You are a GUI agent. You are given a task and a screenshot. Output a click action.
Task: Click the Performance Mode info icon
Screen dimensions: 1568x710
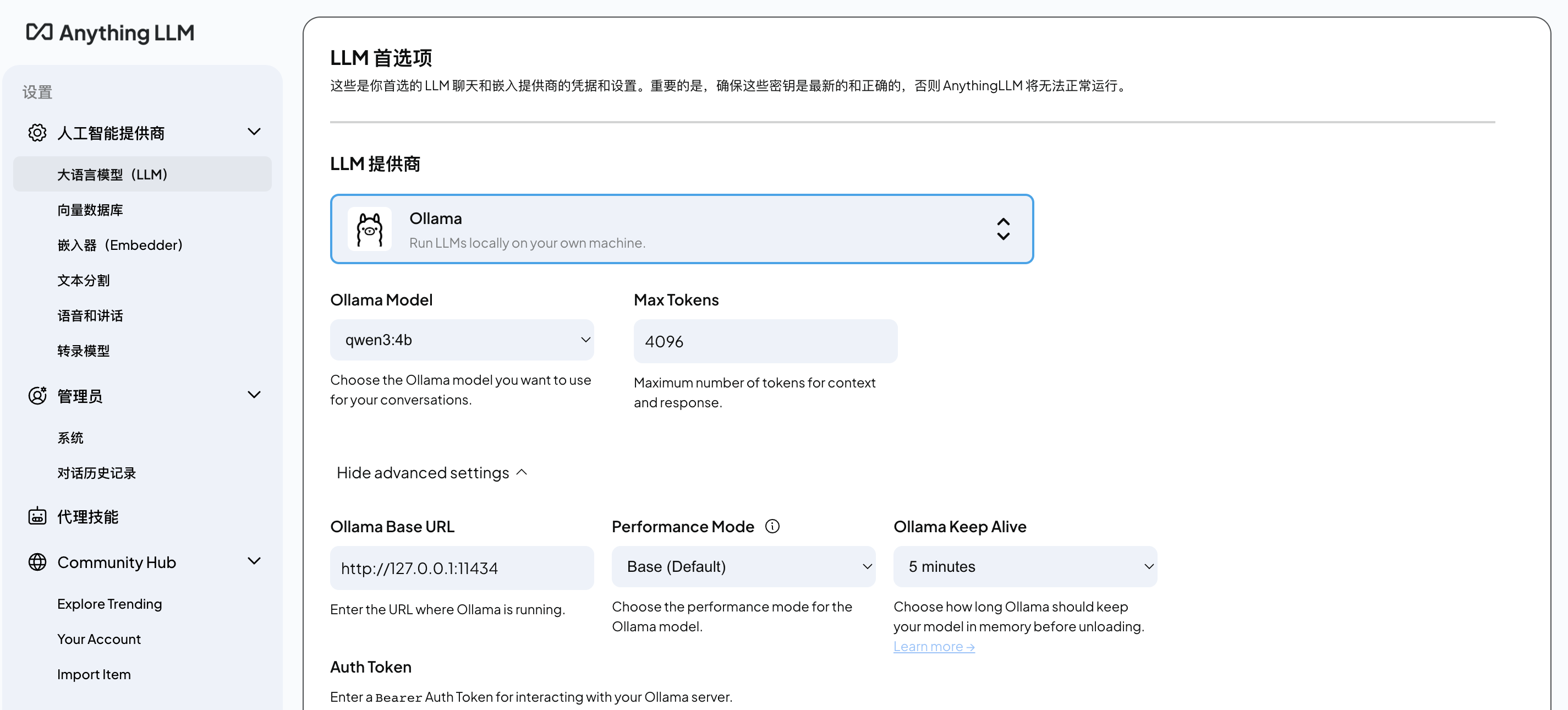pyautogui.click(x=772, y=526)
